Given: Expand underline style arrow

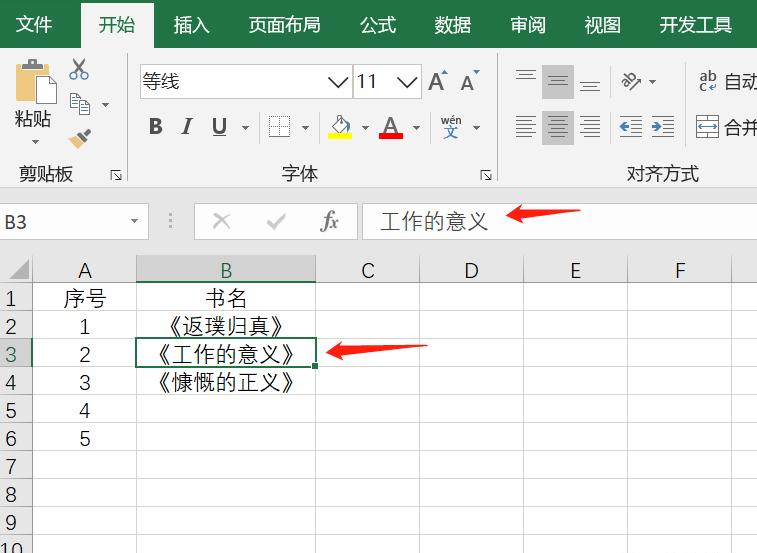Looking at the screenshot, I should [245, 128].
